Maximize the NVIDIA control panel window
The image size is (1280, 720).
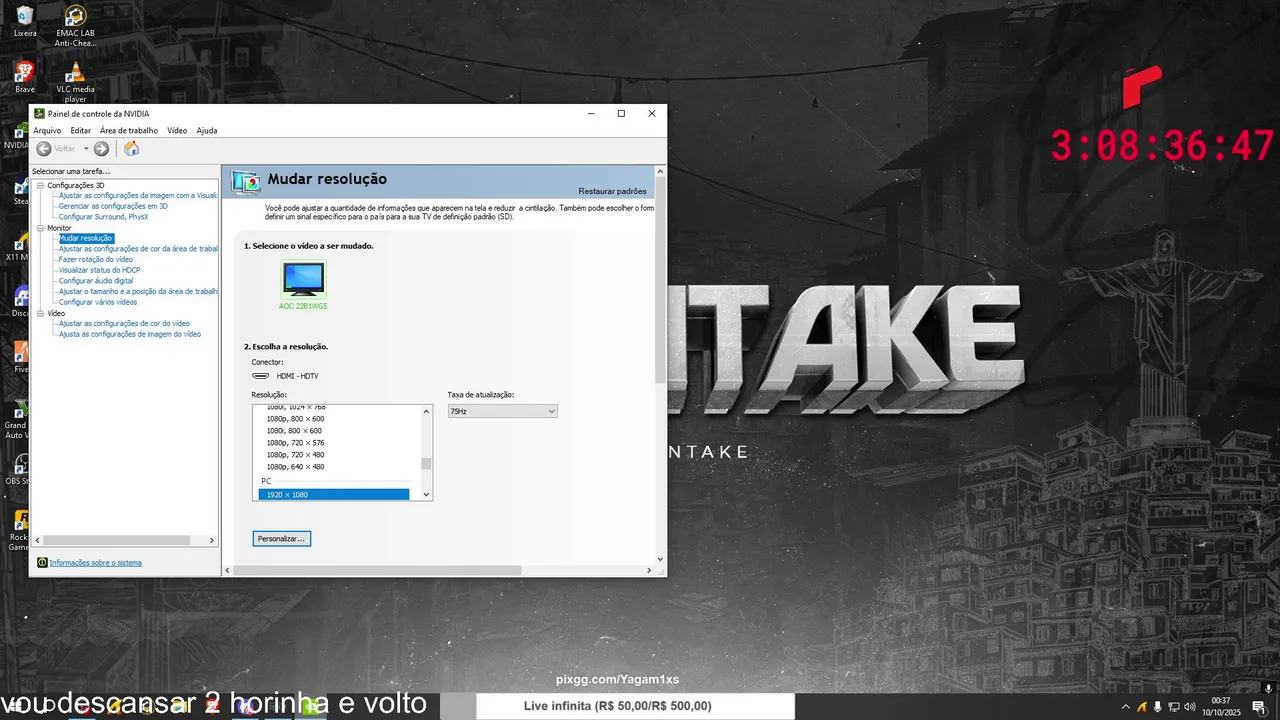coord(621,114)
